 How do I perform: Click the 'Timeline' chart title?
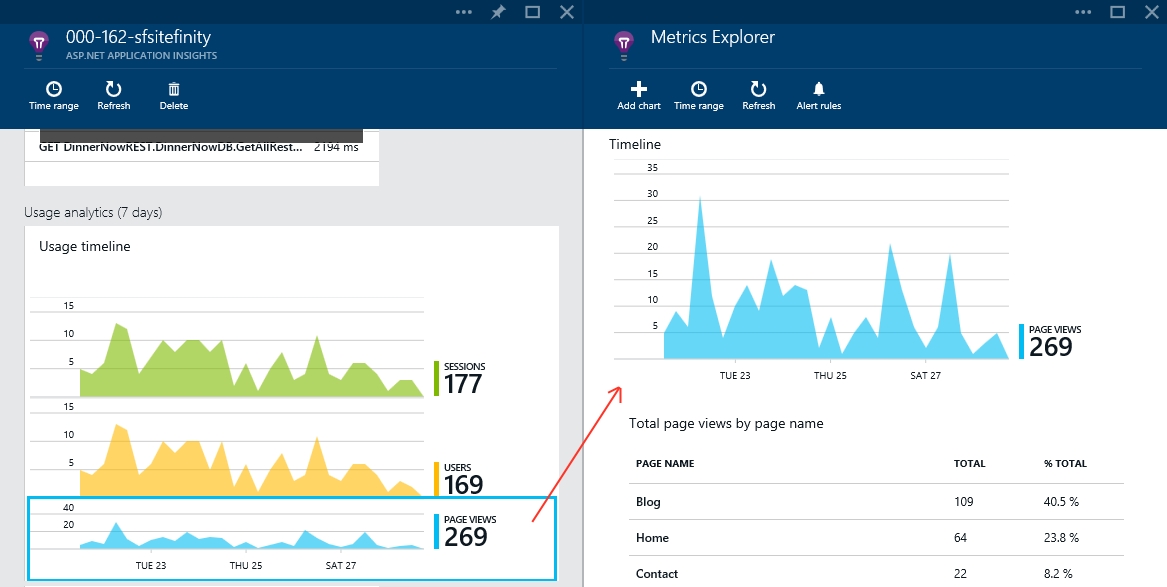(635, 144)
